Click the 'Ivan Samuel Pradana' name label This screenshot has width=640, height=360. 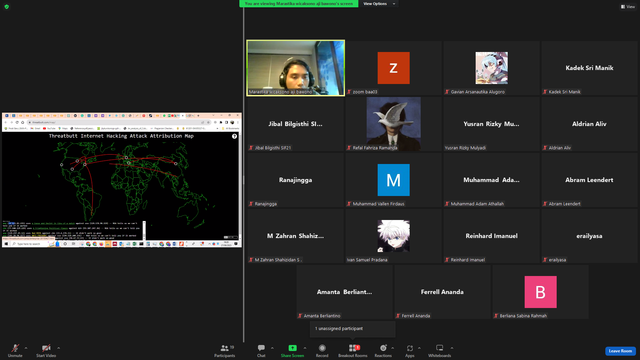(x=367, y=260)
